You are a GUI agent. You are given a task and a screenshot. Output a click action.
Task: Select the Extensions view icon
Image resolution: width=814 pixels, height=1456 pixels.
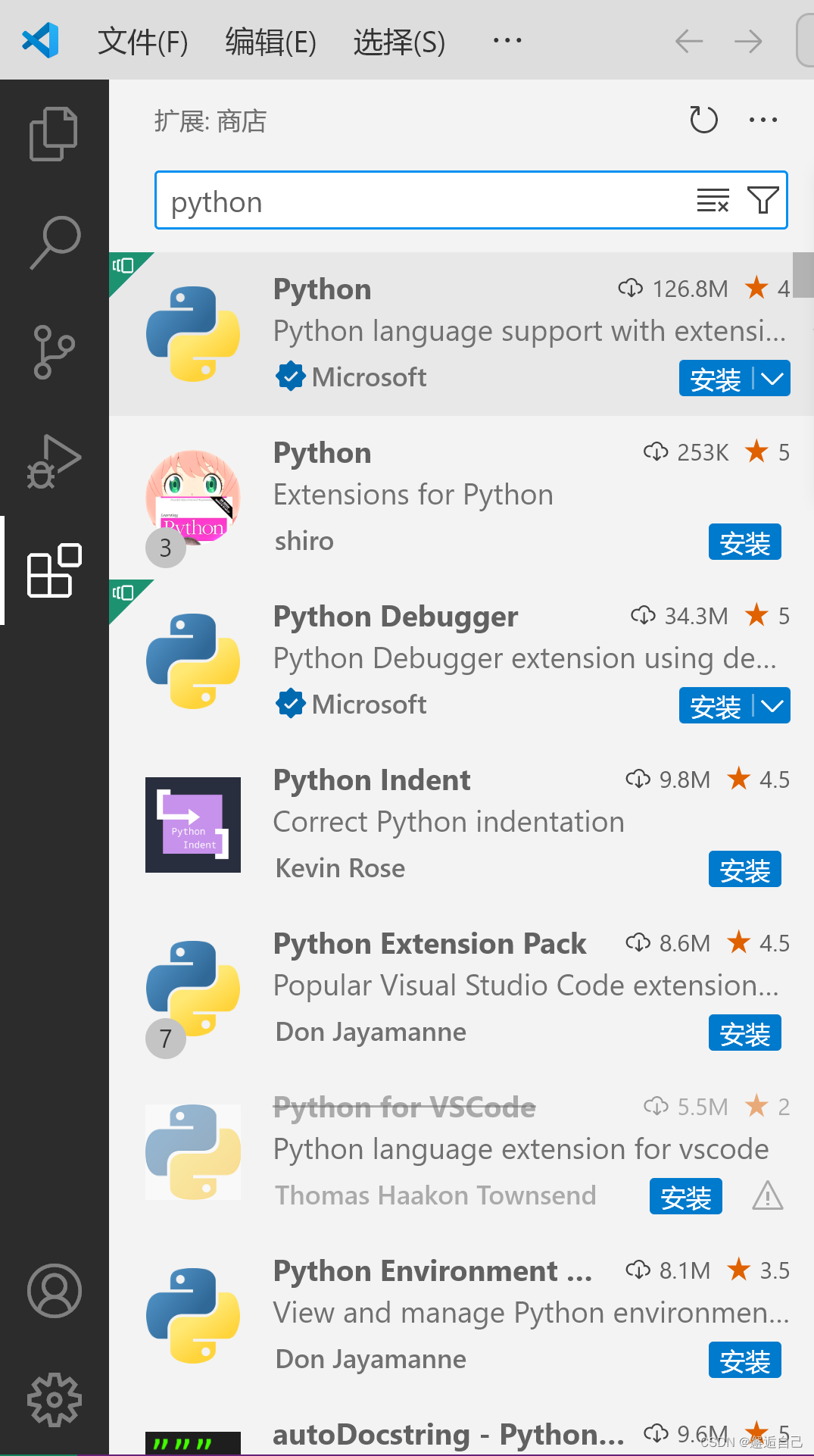pos(54,570)
